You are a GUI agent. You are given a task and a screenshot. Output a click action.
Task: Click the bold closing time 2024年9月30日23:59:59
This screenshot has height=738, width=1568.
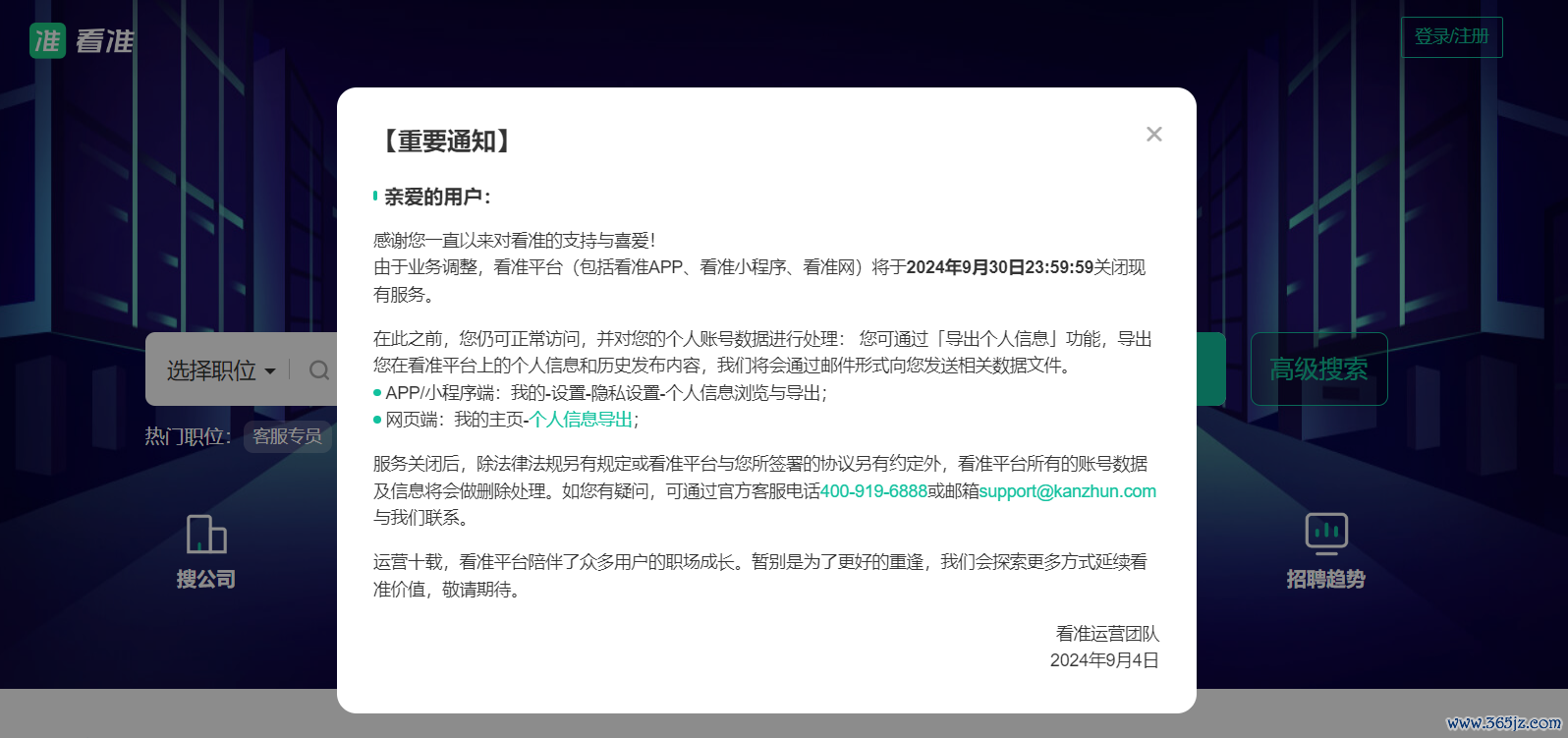1000,267
